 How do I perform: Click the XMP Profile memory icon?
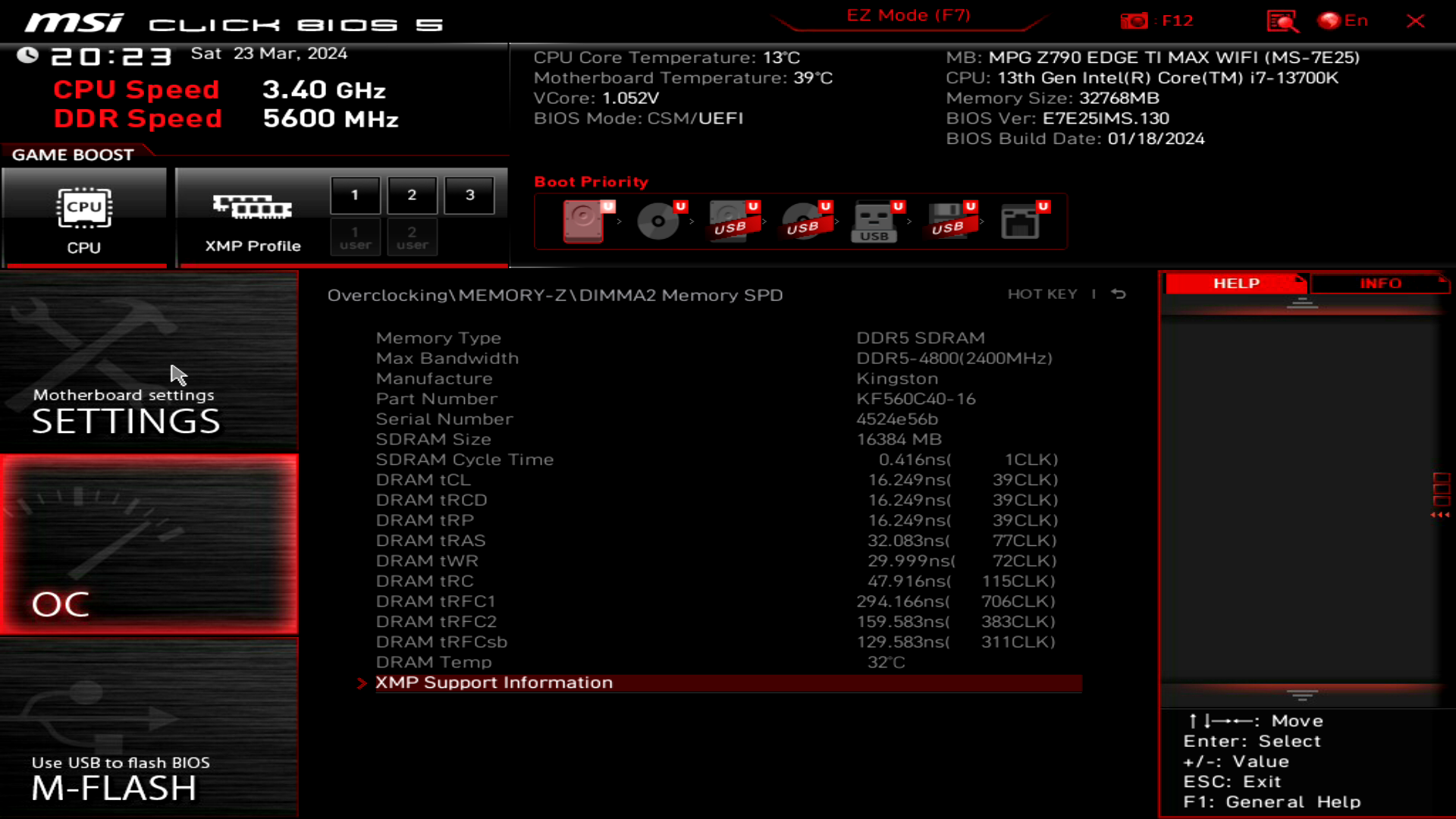(x=253, y=206)
